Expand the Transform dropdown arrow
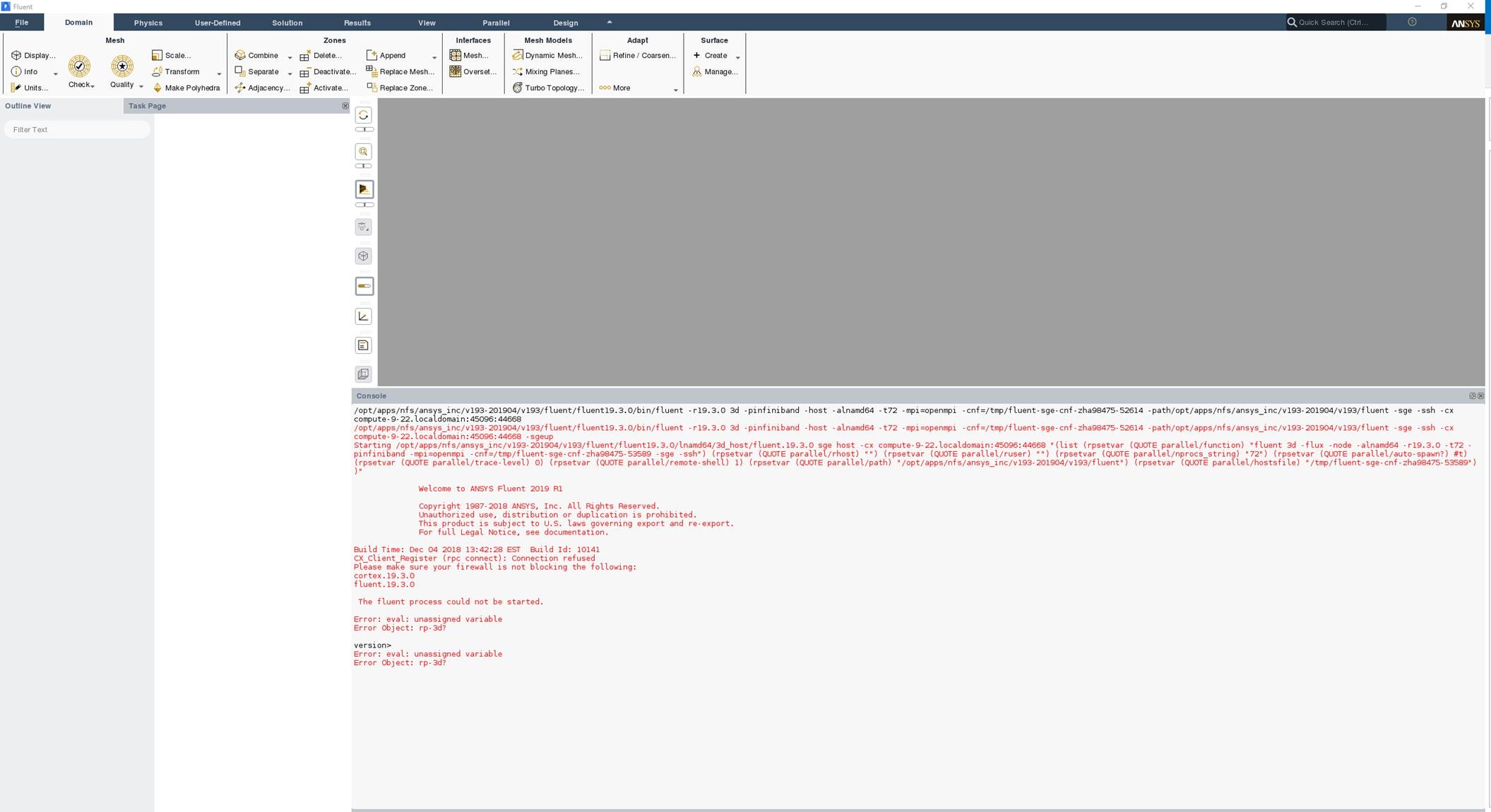This screenshot has width=1491, height=812. tap(219, 73)
